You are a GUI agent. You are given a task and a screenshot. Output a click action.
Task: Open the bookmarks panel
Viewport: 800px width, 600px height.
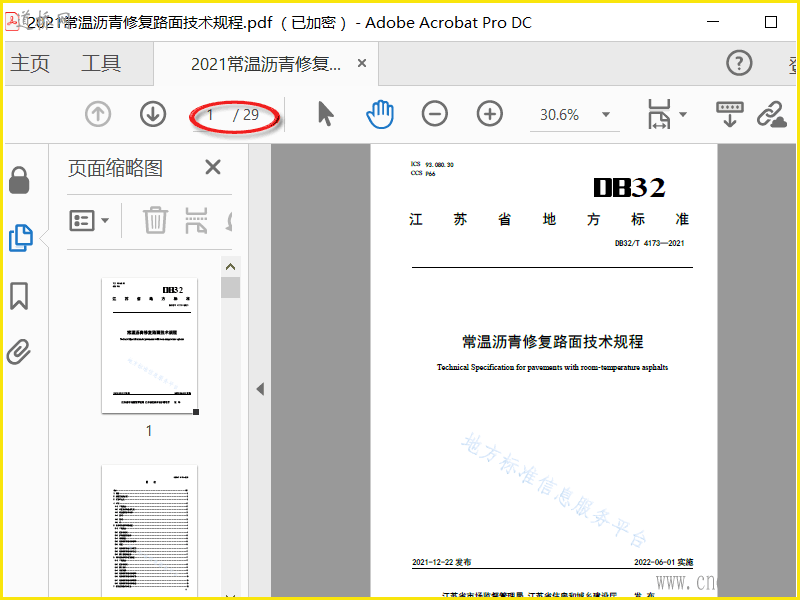(19, 296)
